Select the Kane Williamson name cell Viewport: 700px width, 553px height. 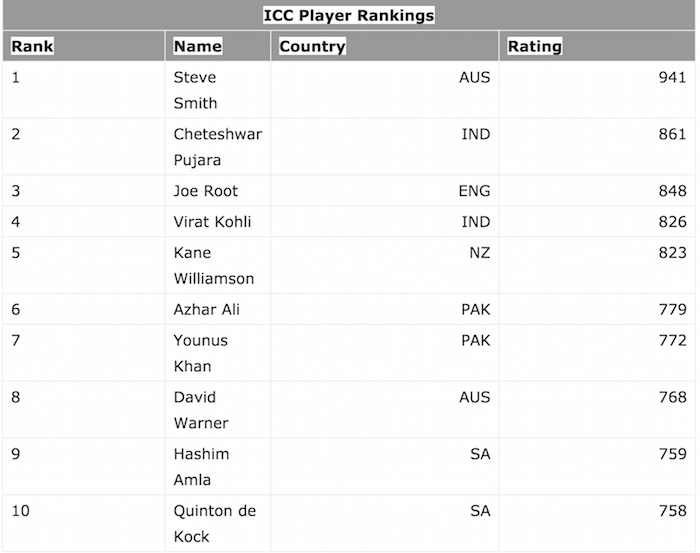pyautogui.click(x=214, y=266)
